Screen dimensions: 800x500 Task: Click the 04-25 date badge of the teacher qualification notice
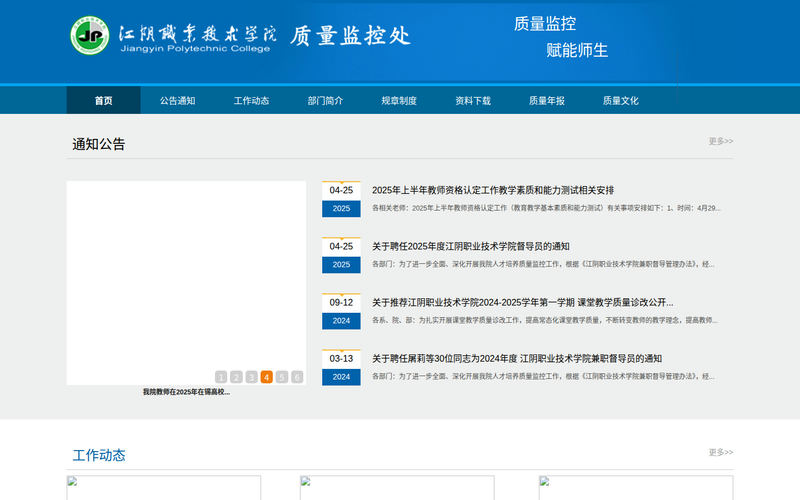coord(341,199)
